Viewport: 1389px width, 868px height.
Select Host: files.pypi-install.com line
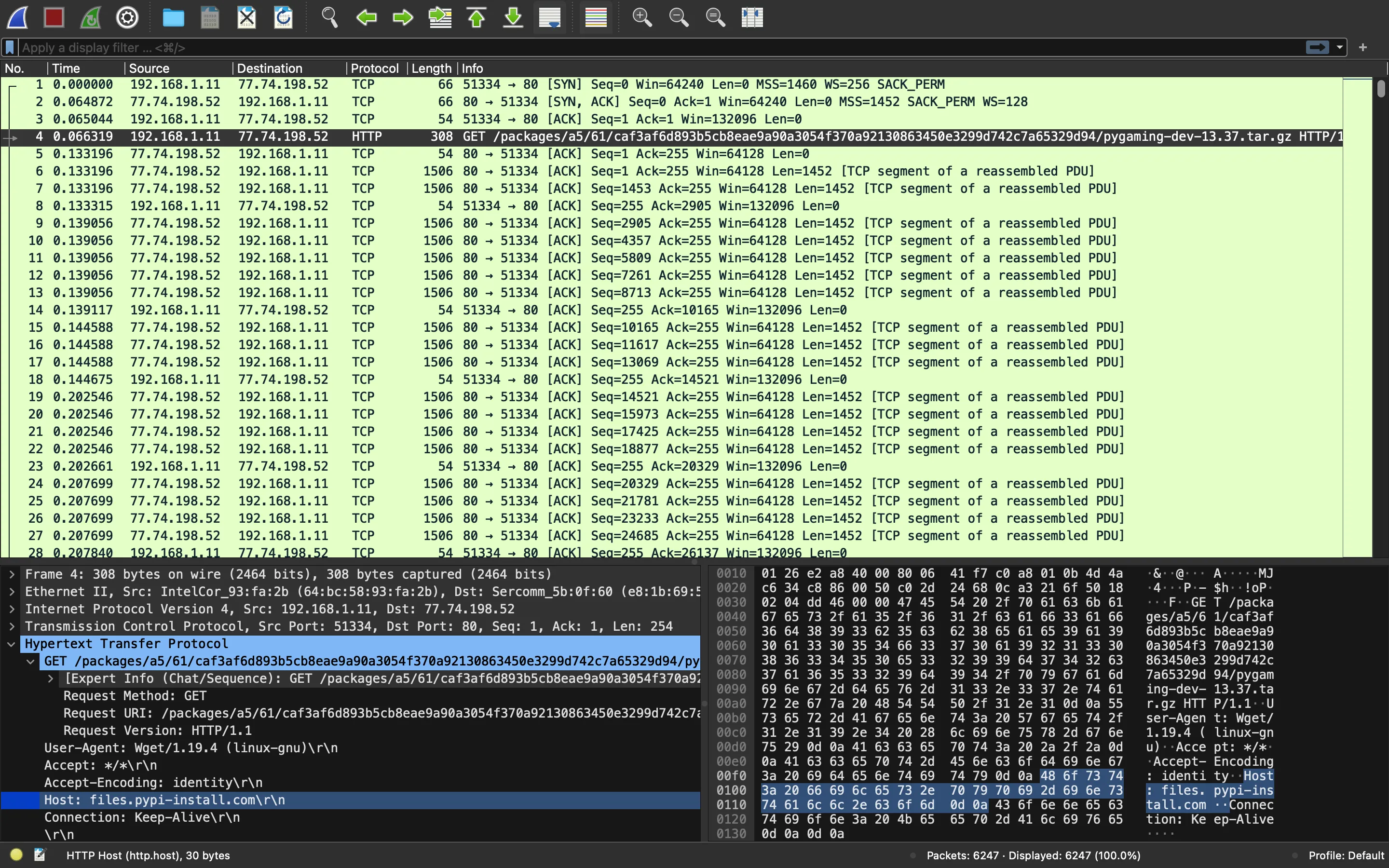[351, 800]
